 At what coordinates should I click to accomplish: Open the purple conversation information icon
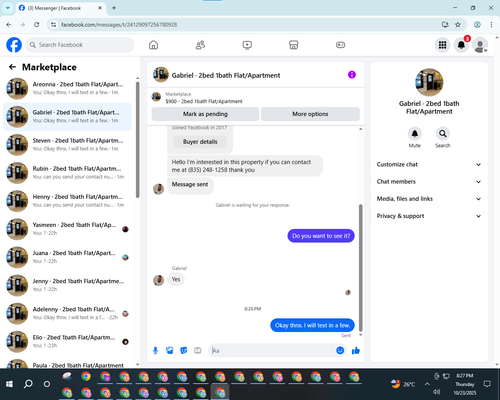pos(352,75)
